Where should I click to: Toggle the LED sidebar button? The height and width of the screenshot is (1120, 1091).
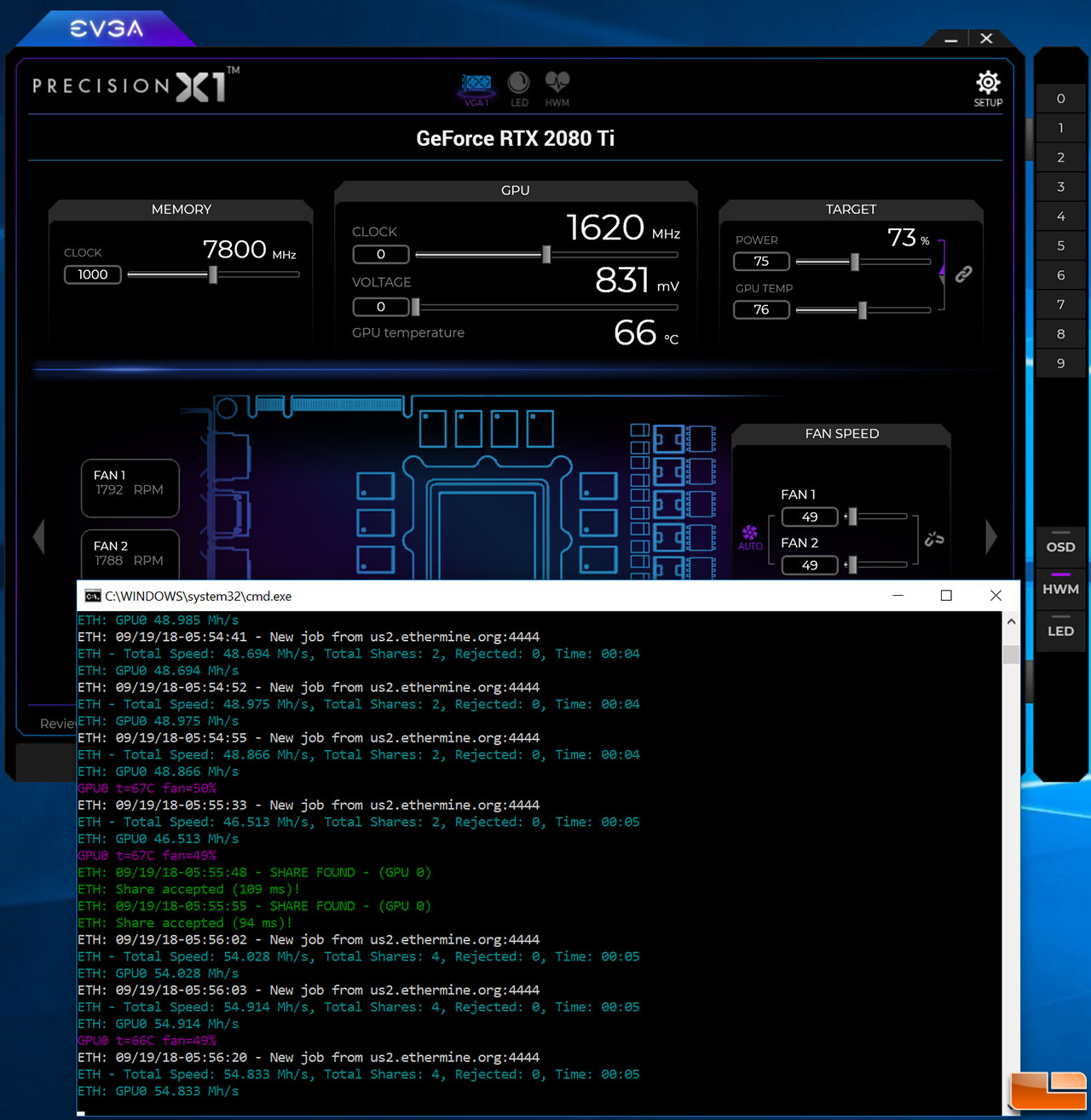pyautogui.click(x=1061, y=631)
